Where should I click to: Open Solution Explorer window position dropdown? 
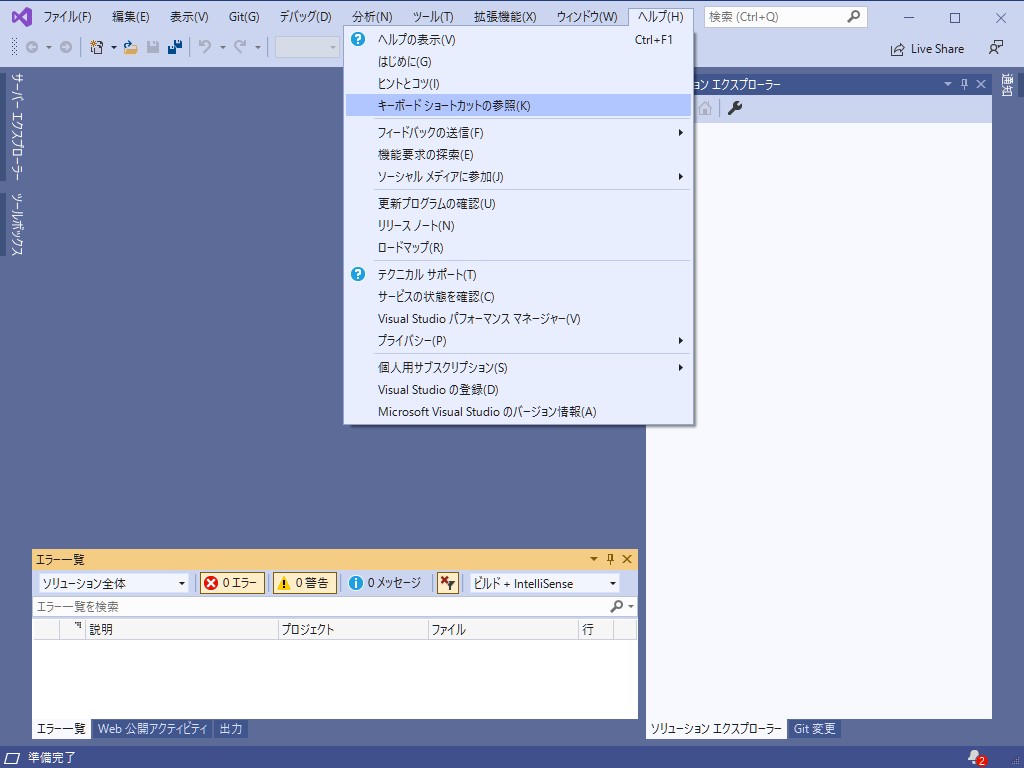[948, 84]
